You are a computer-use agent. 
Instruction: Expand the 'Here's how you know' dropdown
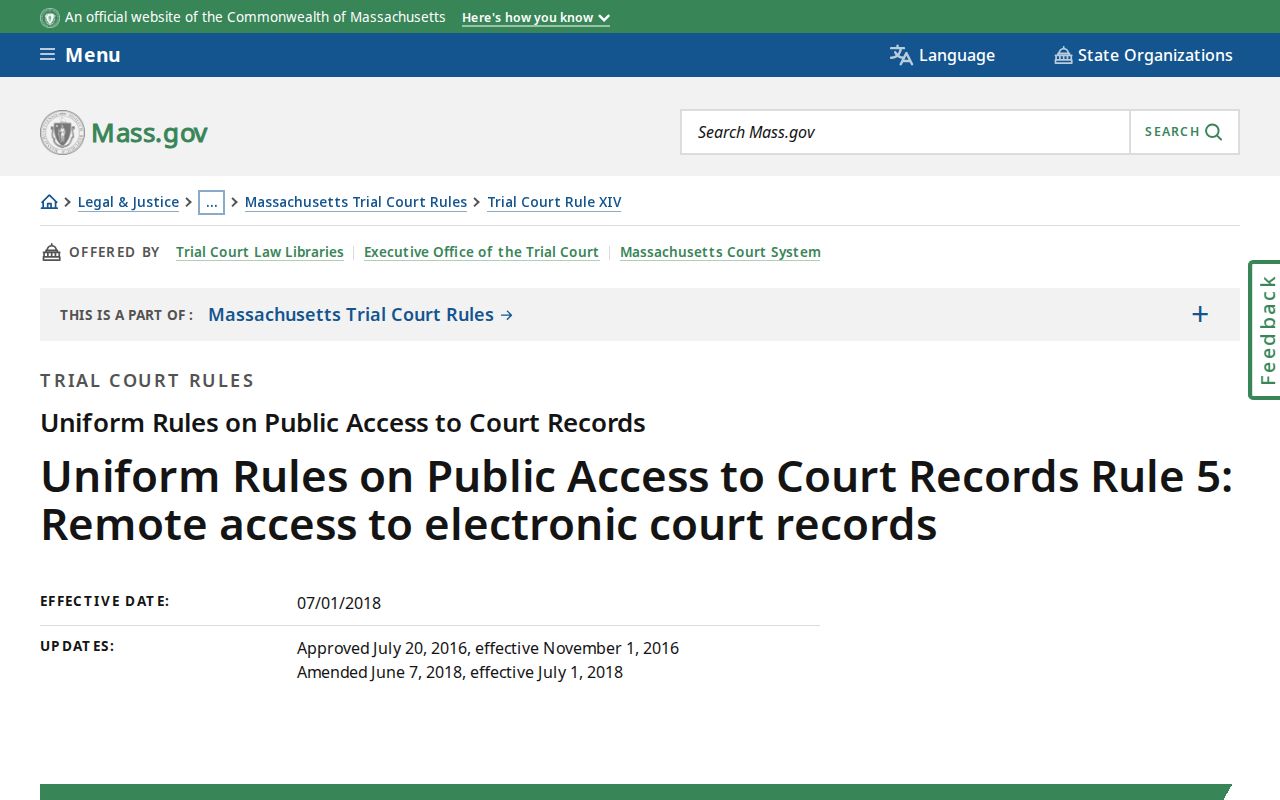(536, 18)
